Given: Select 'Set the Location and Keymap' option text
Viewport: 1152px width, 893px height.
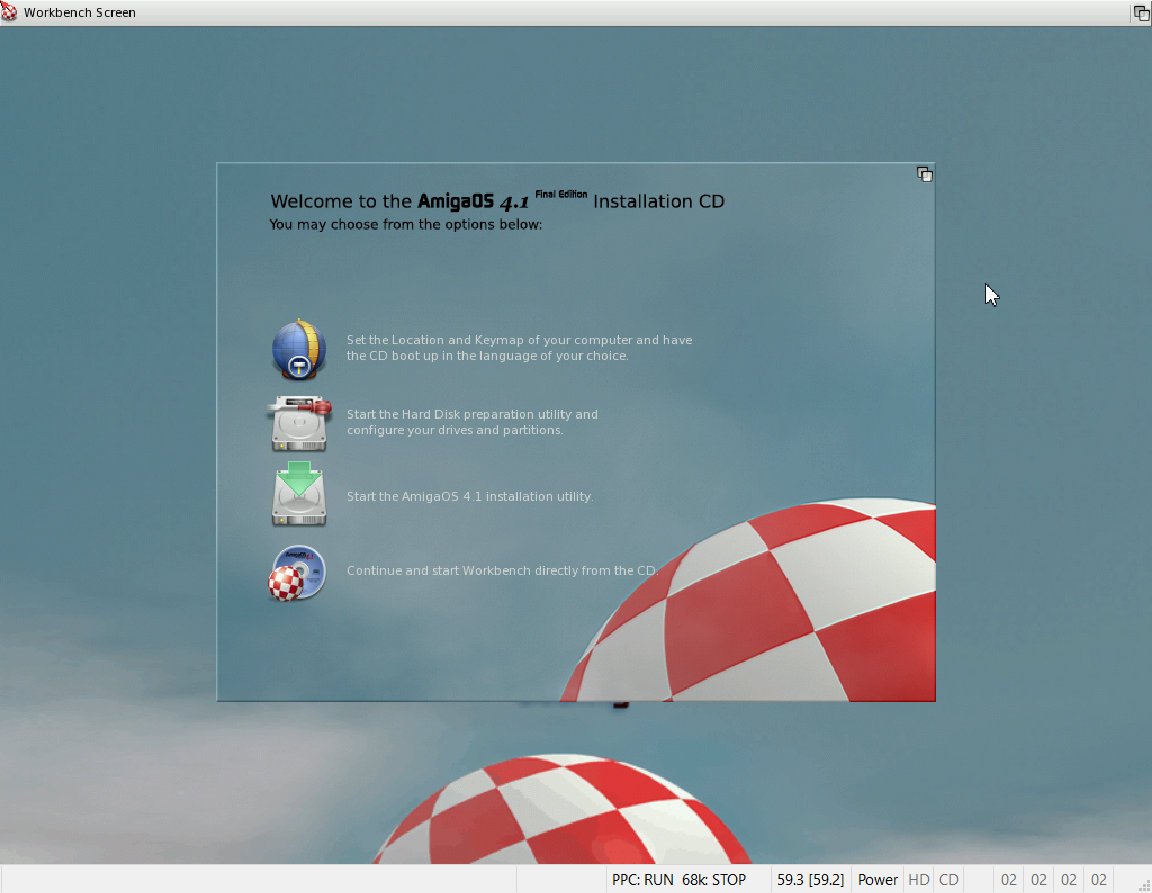Looking at the screenshot, I should coord(519,348).
